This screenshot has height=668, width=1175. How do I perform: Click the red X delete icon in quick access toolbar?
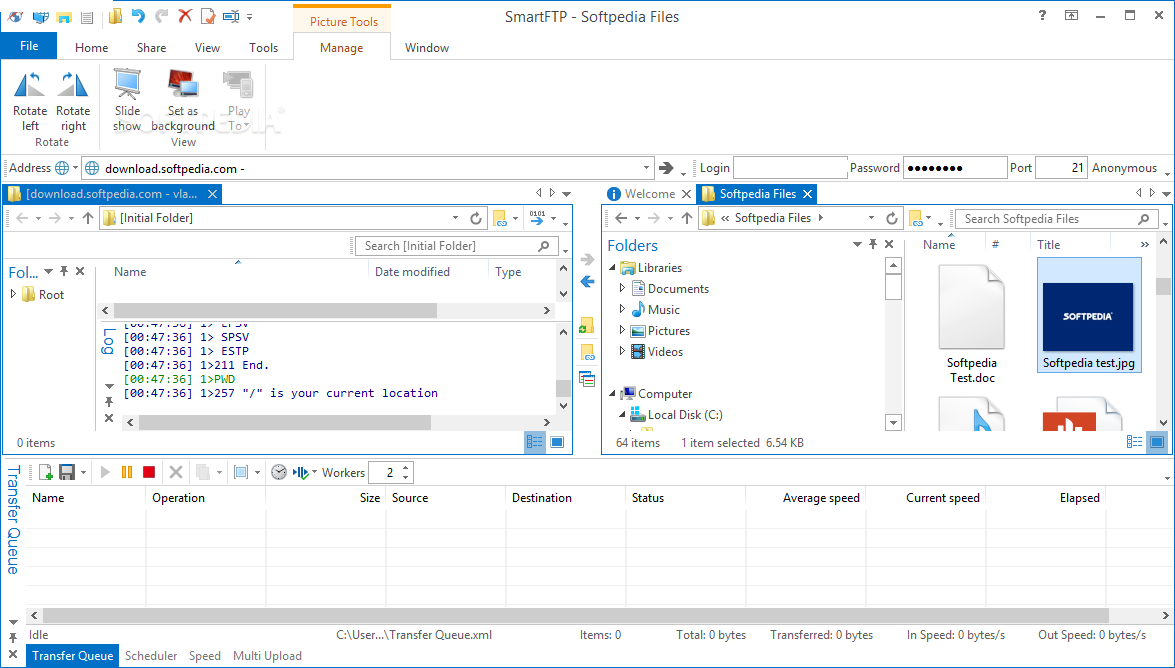(x=184, y=16)
